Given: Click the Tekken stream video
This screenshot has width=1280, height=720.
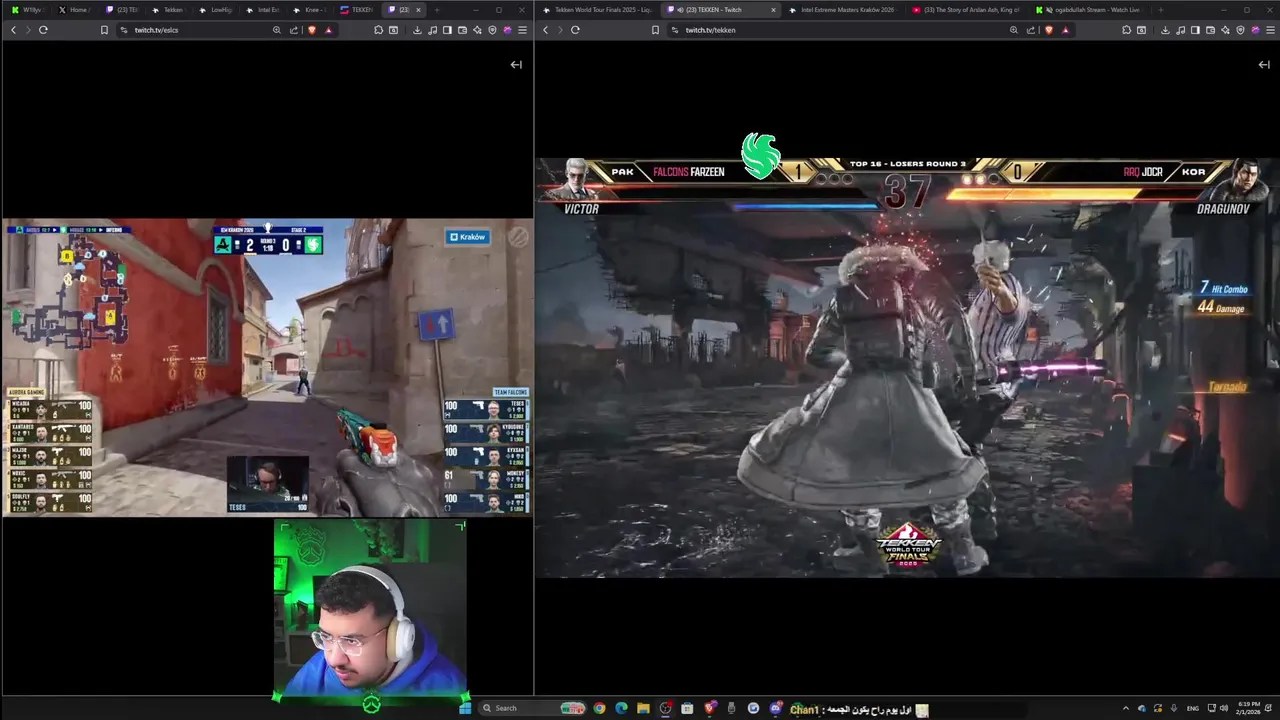Looking at the screenshot, I should [908, 367].
